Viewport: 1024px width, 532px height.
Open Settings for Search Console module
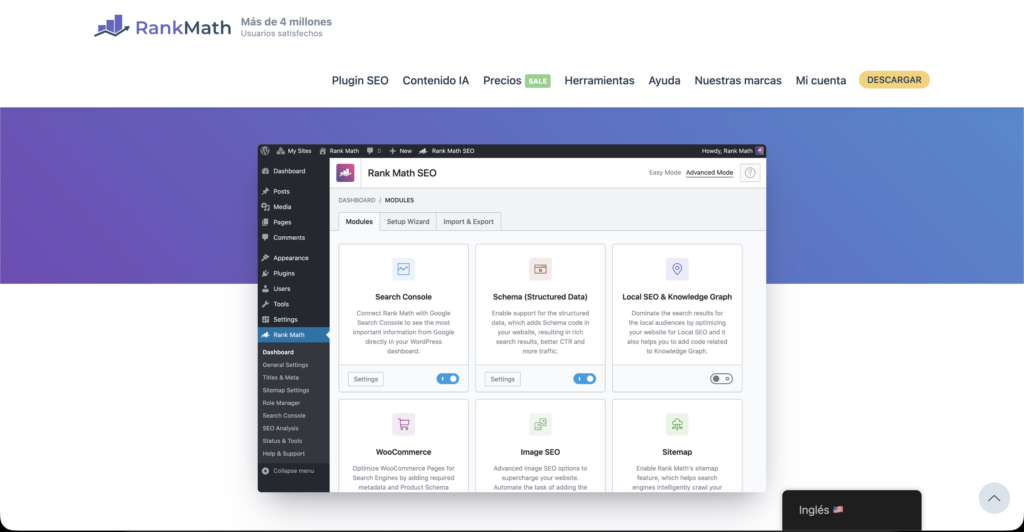[x=366, y=379]
